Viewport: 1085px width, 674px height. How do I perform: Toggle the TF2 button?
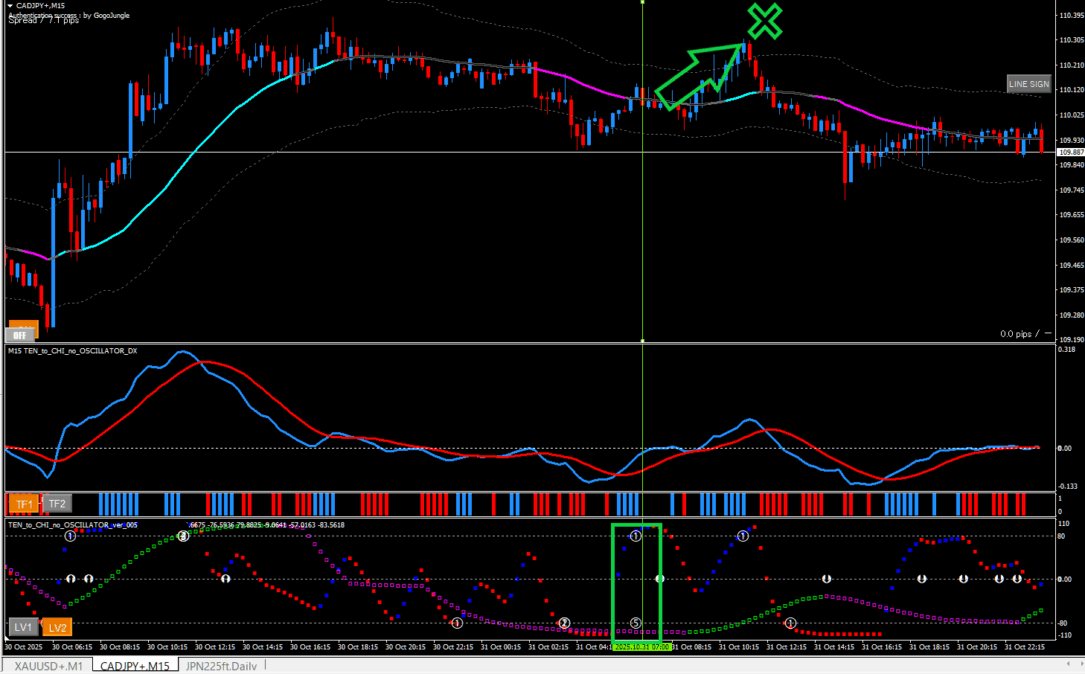click(57, 504)
